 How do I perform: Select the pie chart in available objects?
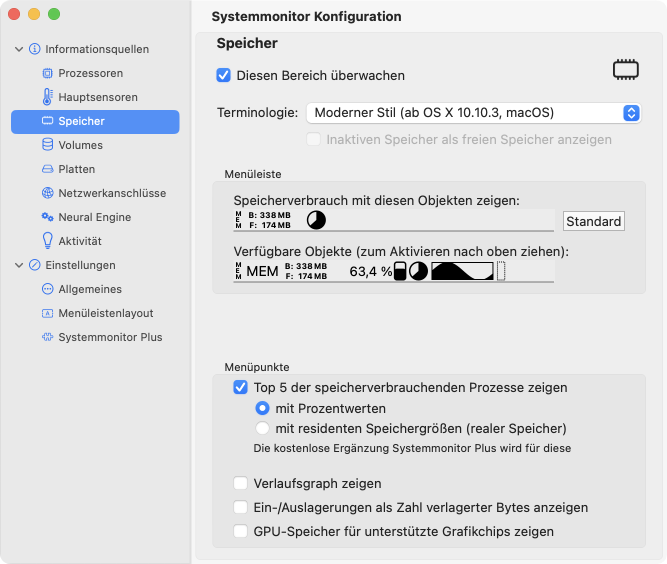418,271
